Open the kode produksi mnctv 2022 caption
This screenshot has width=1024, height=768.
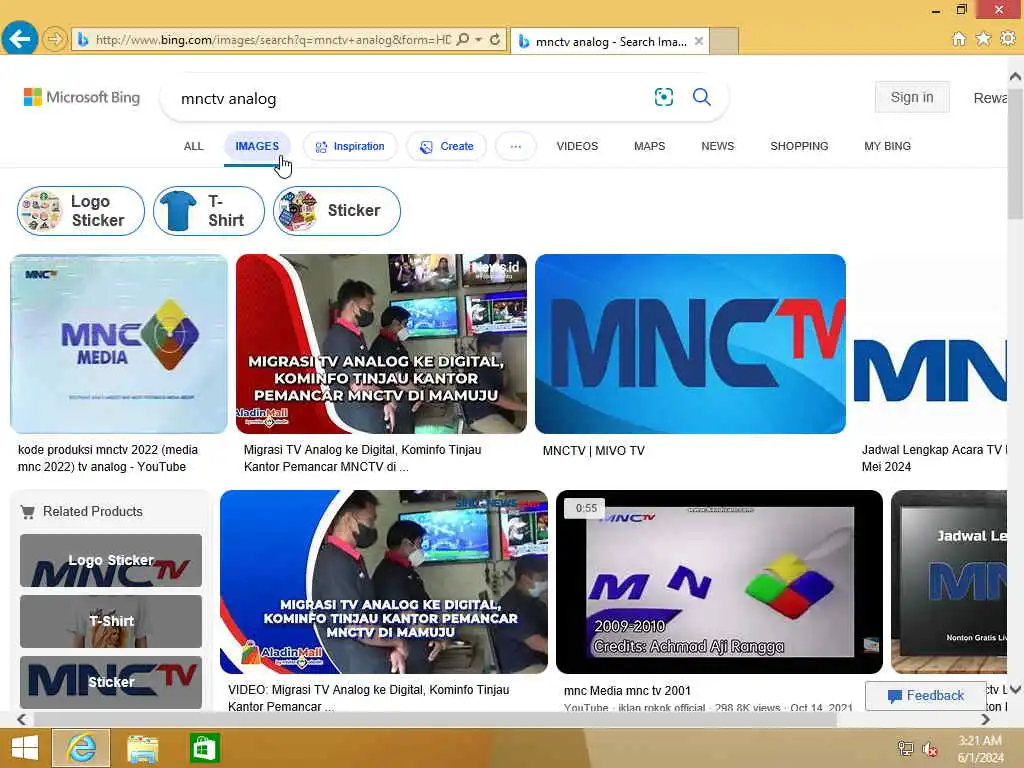[x=108, y=458]
